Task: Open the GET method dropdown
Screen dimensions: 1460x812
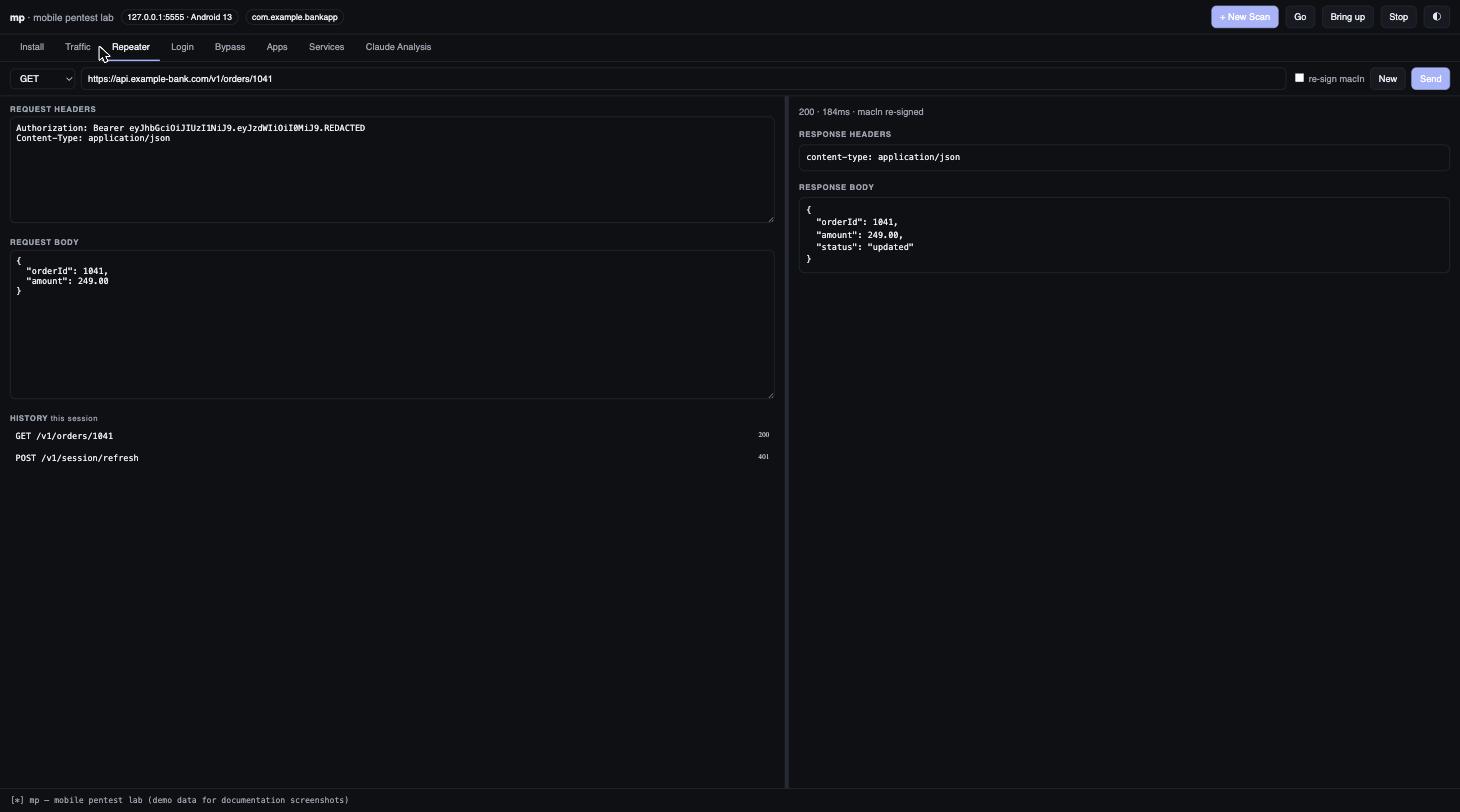Action: [43, 79]
